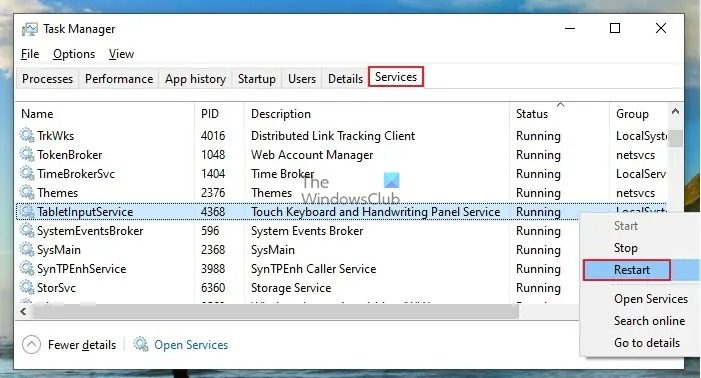Click the horizontal scrollbar left arrow
Viewport: 701px width, 378px height.
[24, 311]
